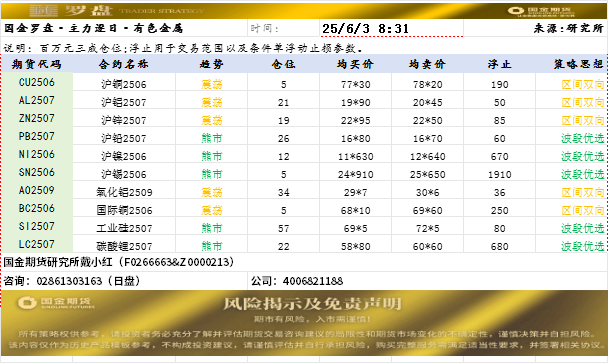Select the 29*7 average buy price
This screenshot has width=608, height=363.
pyautogui.click(x=356, y=192)
